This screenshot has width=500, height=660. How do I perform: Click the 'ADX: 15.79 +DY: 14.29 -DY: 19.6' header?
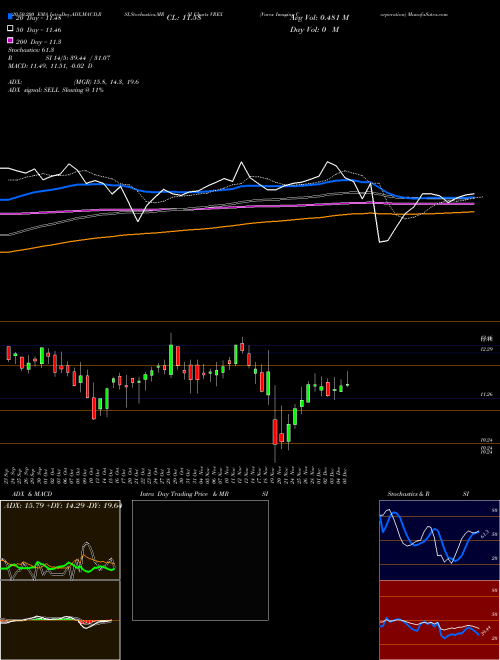click(63, 505)
